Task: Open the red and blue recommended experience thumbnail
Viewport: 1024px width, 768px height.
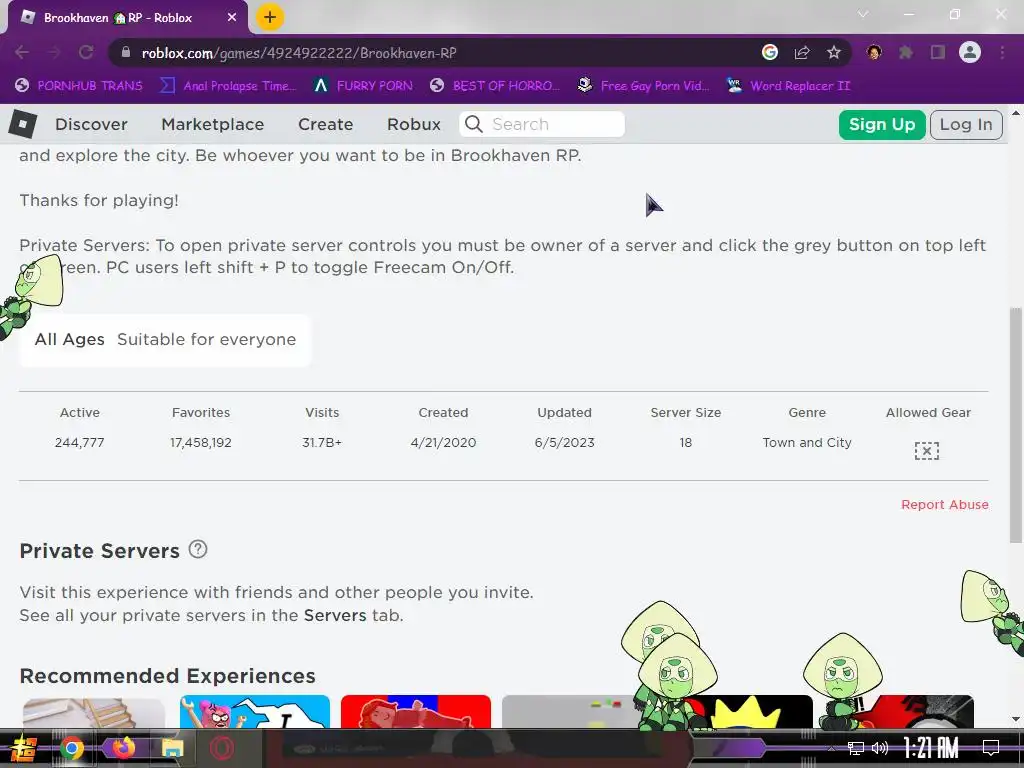Action: [x=415, y=712]
